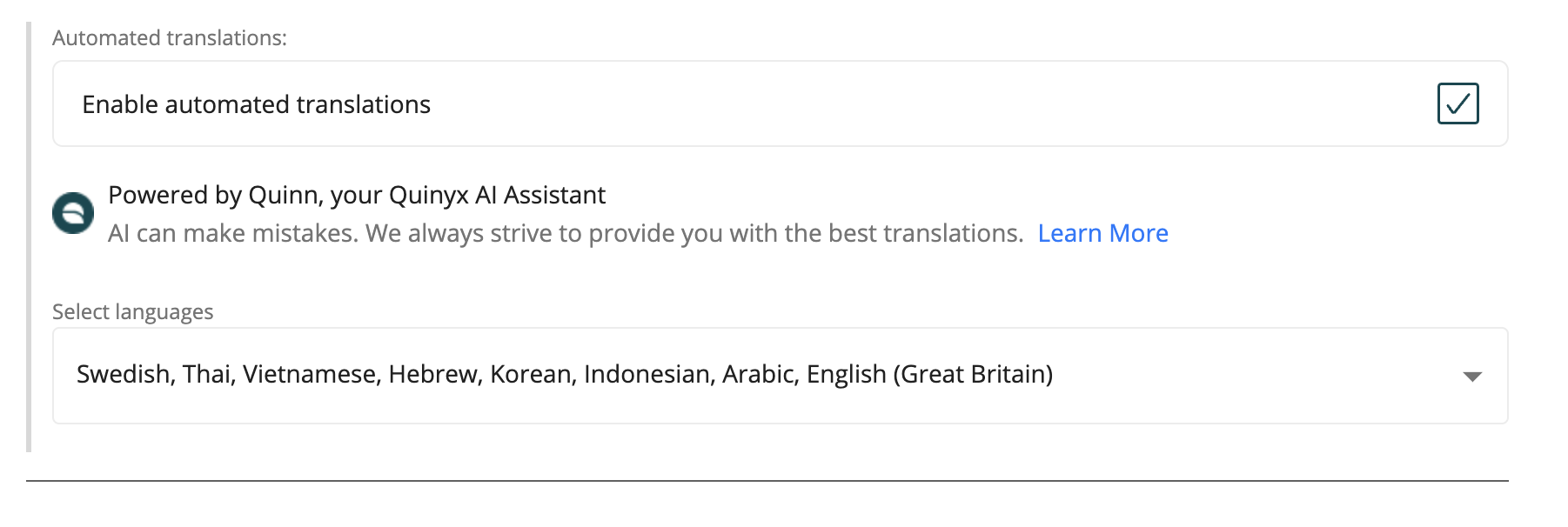The image size is (1568, 527).
Task: Click the Quinn AI Assistant logo icon
Action: 73,213
